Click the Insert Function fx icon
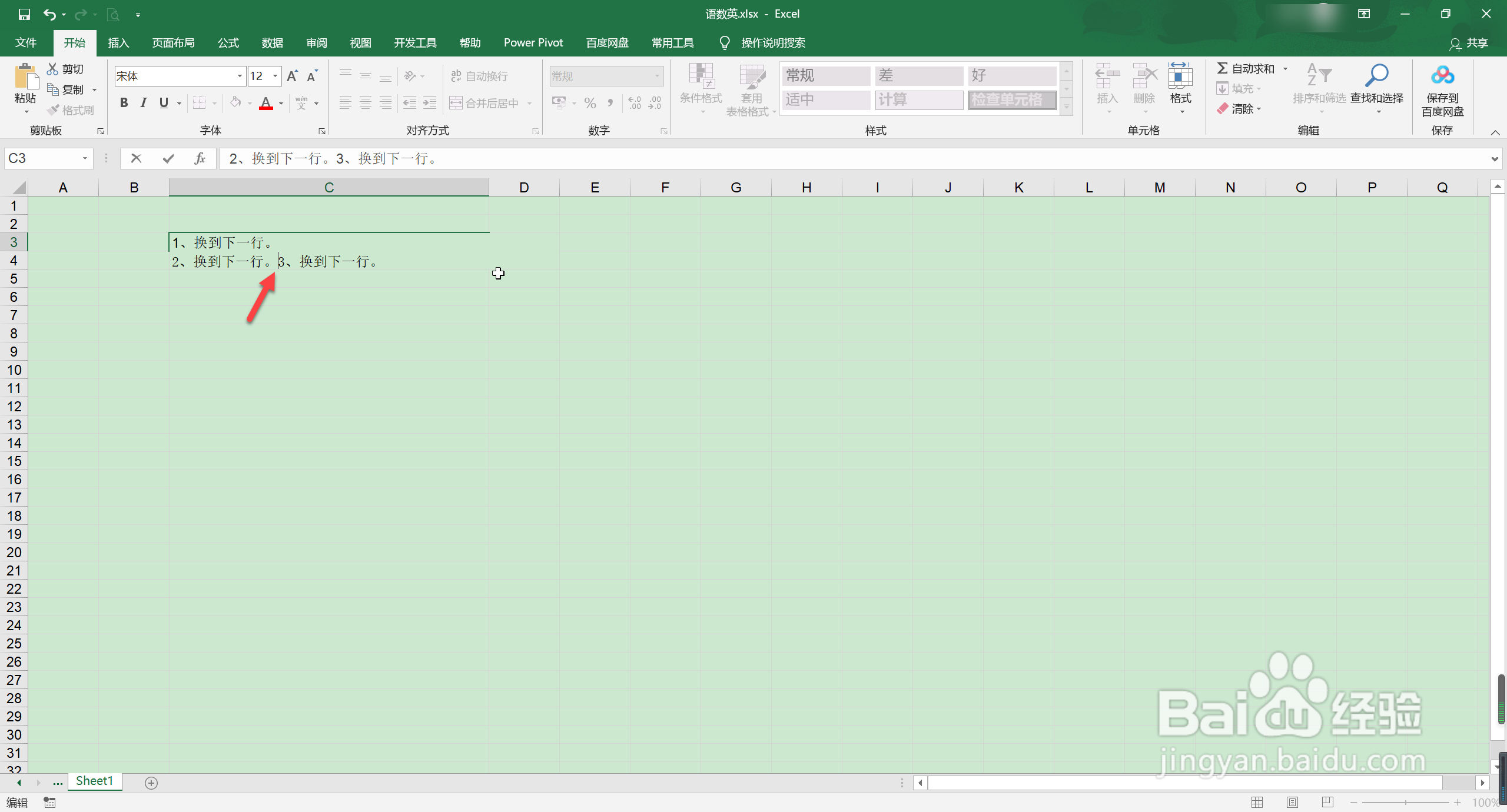Image resolution: width=1507 pixels, height=812 pixels. [x=200, y=158]
